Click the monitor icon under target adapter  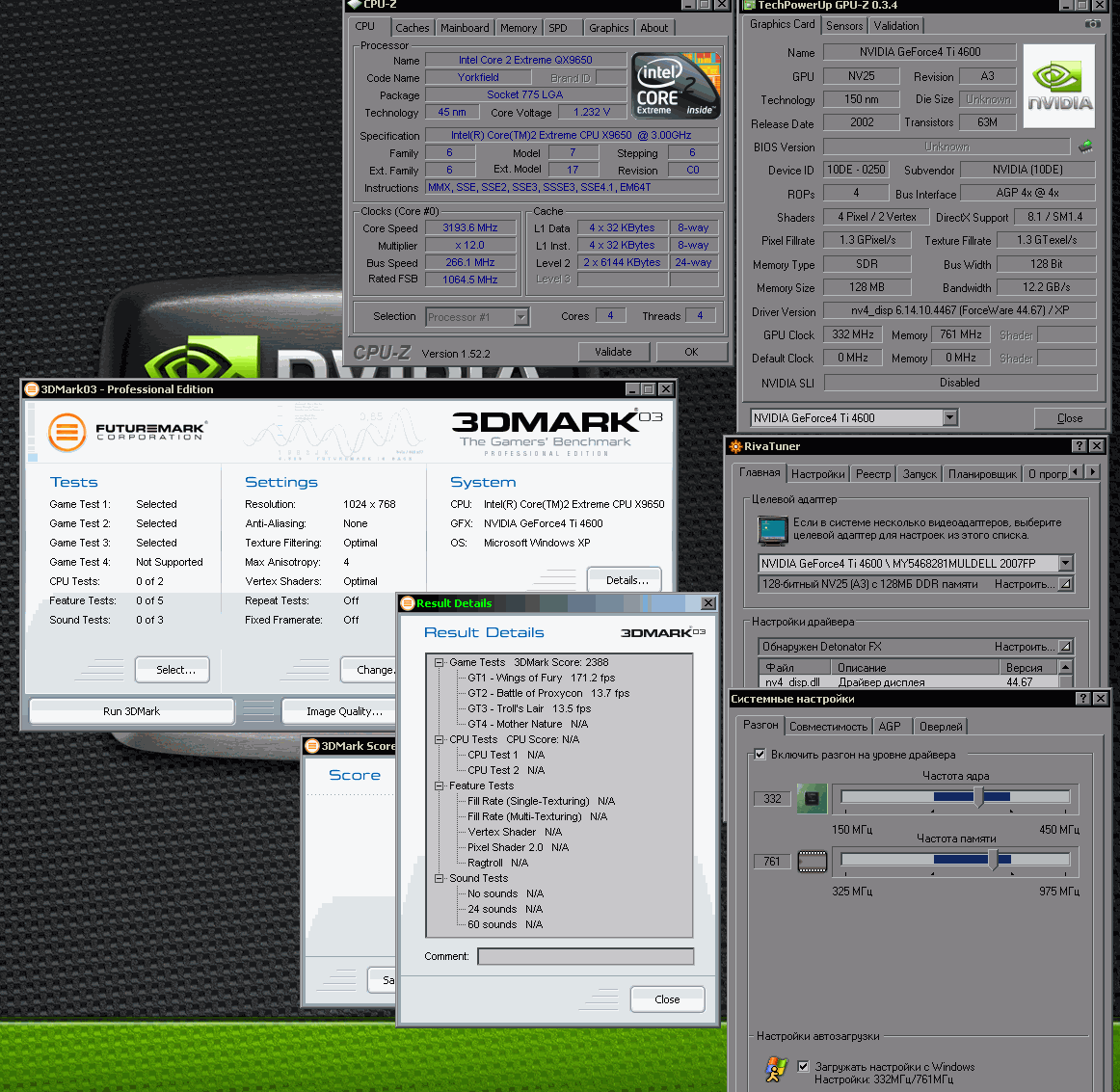tap(772, 529)
